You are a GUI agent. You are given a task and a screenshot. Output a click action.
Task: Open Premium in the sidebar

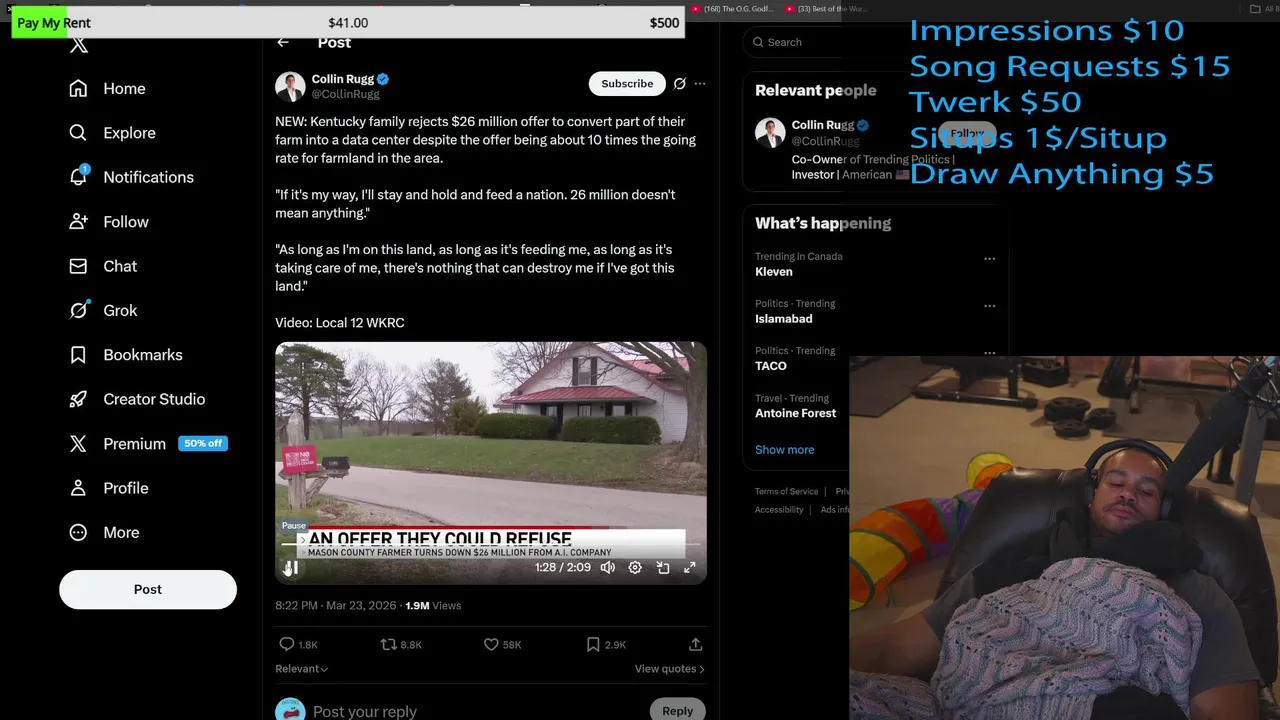pyautogui.click(x=134, y=444)
